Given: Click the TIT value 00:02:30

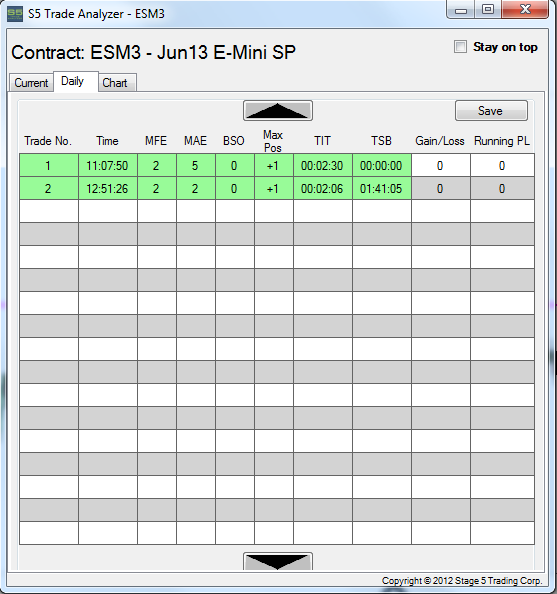Looking at the screenshot, I should 323,166.
